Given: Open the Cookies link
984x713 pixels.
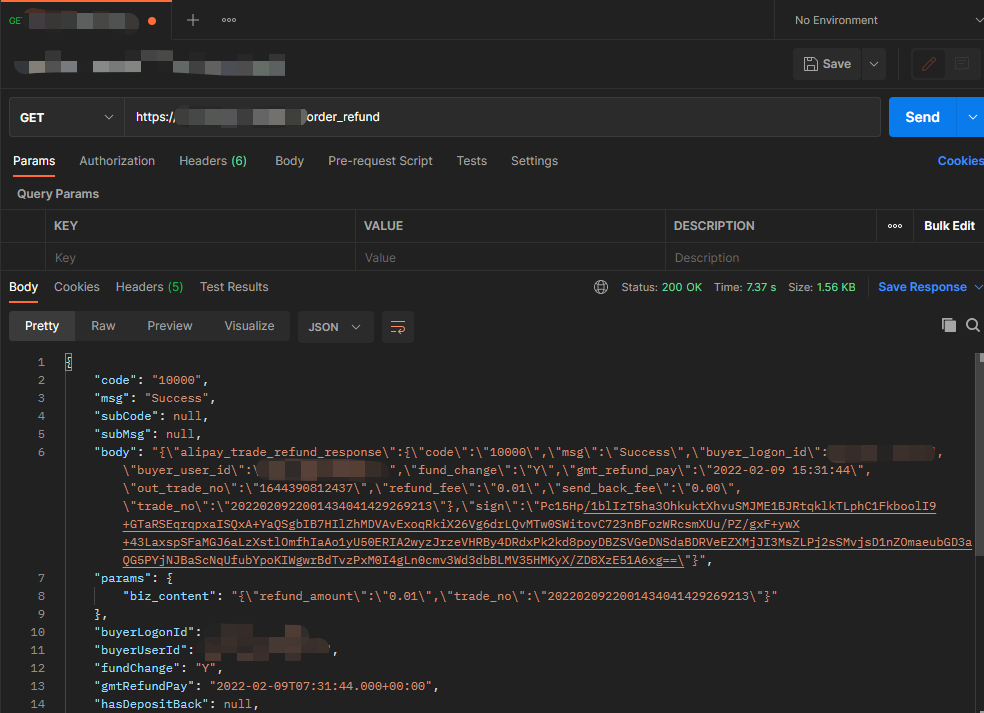Looking at the screenshot, I should tap(960, 161).
